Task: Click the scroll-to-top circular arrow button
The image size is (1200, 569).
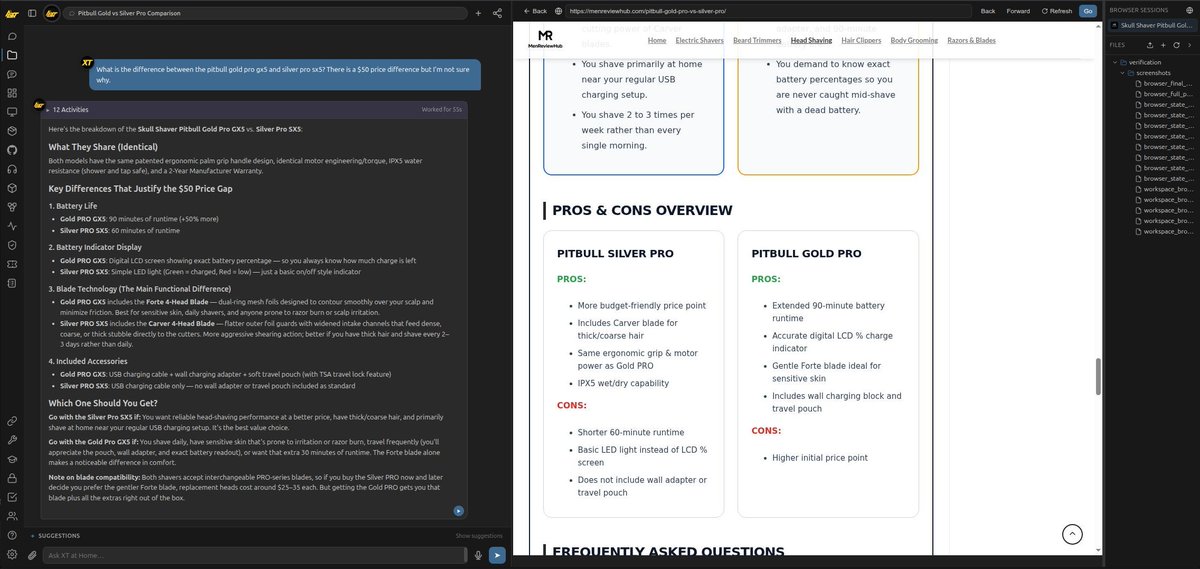Action: [x=1072, y=534]
